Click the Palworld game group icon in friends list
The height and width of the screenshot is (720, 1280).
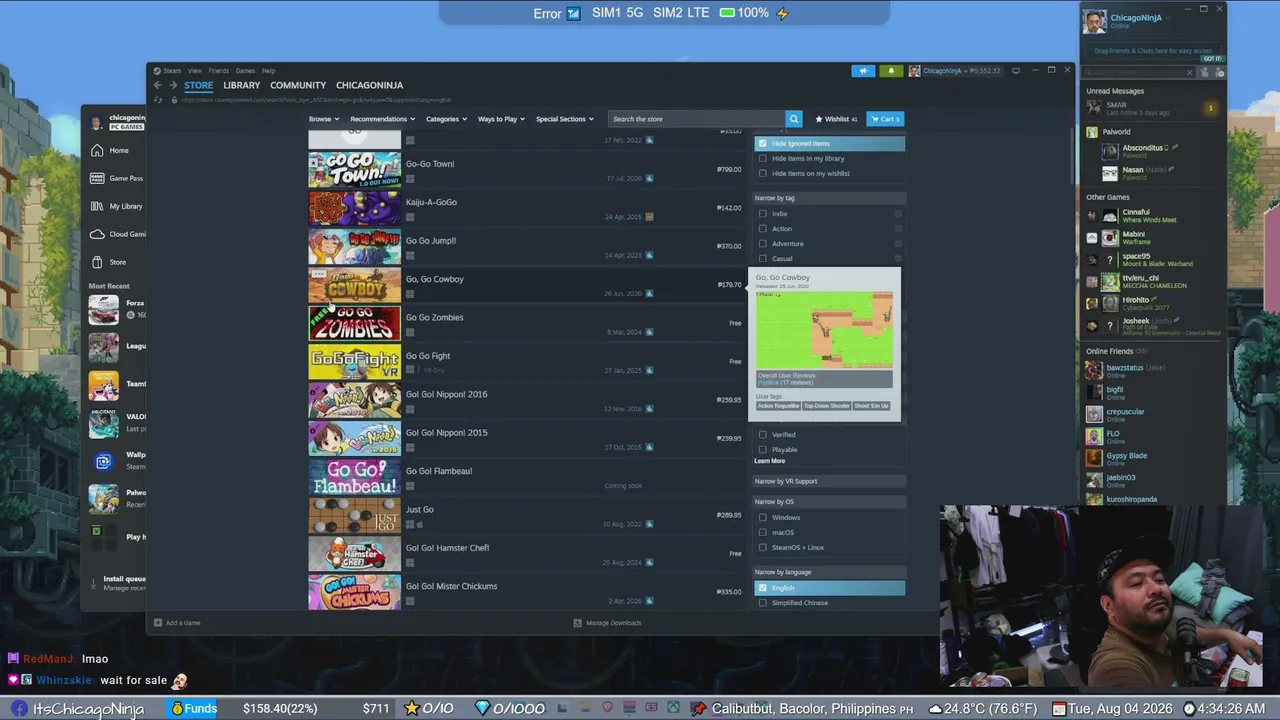click(x=1093, y=132)
